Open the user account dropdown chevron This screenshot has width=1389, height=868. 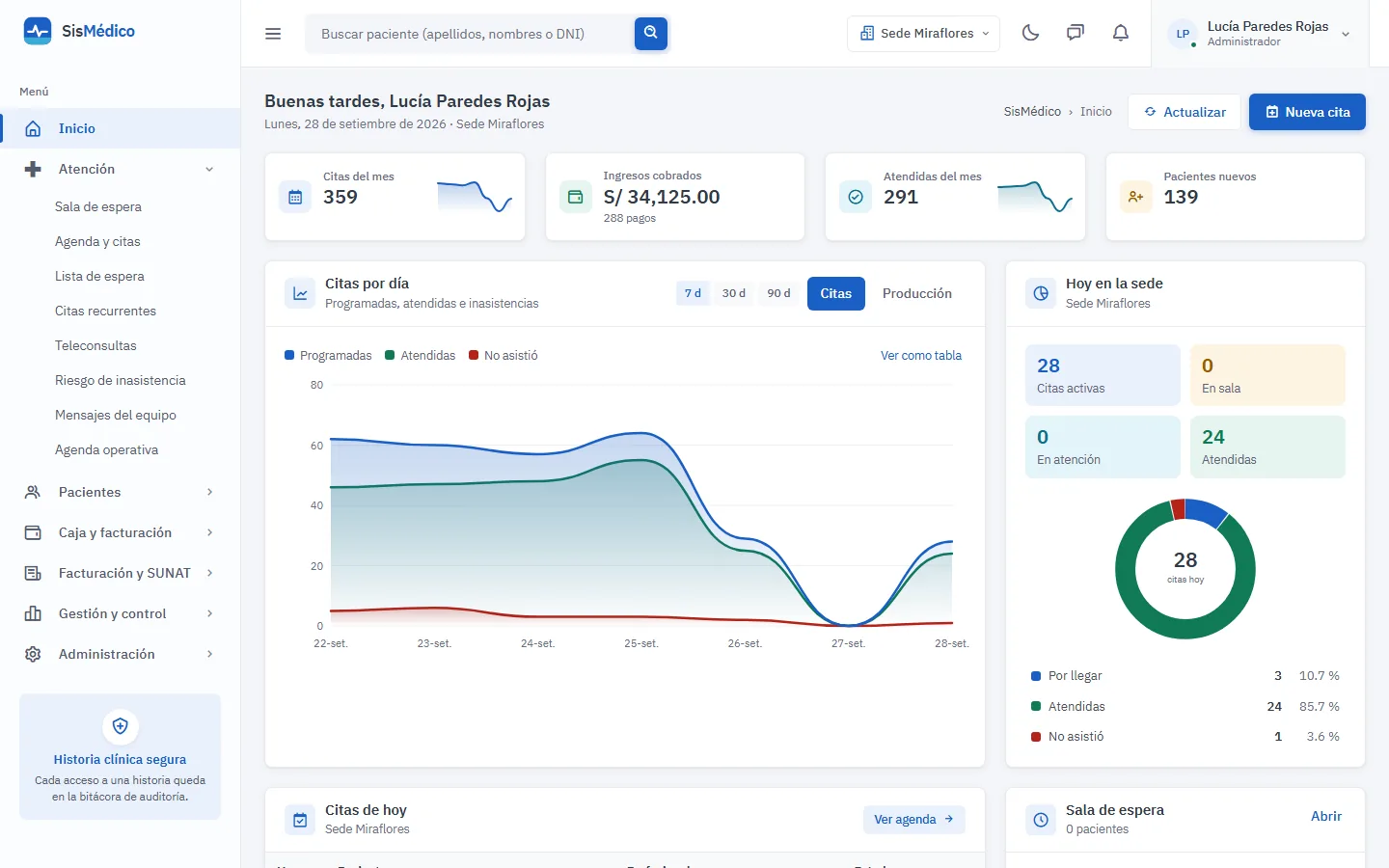point(1346,34)
